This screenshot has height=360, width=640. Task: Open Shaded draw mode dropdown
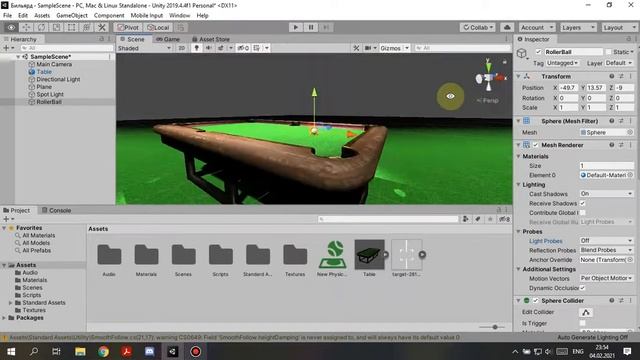coord(144,48)
